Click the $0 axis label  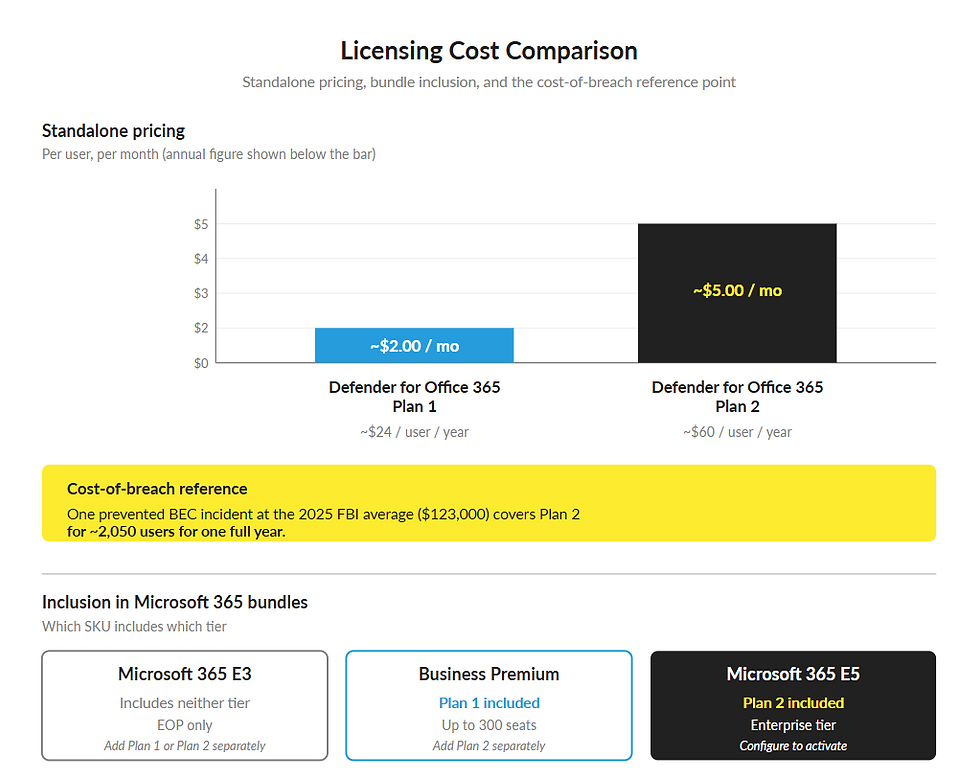[201, 363]
